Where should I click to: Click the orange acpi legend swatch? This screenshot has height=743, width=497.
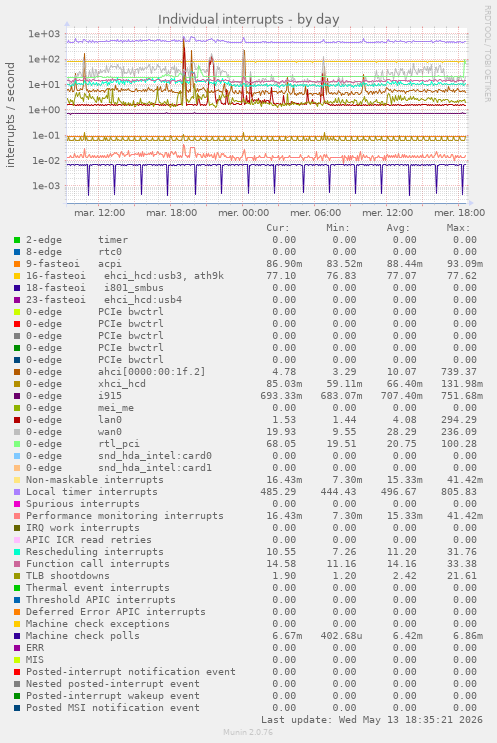click(17, 264)
